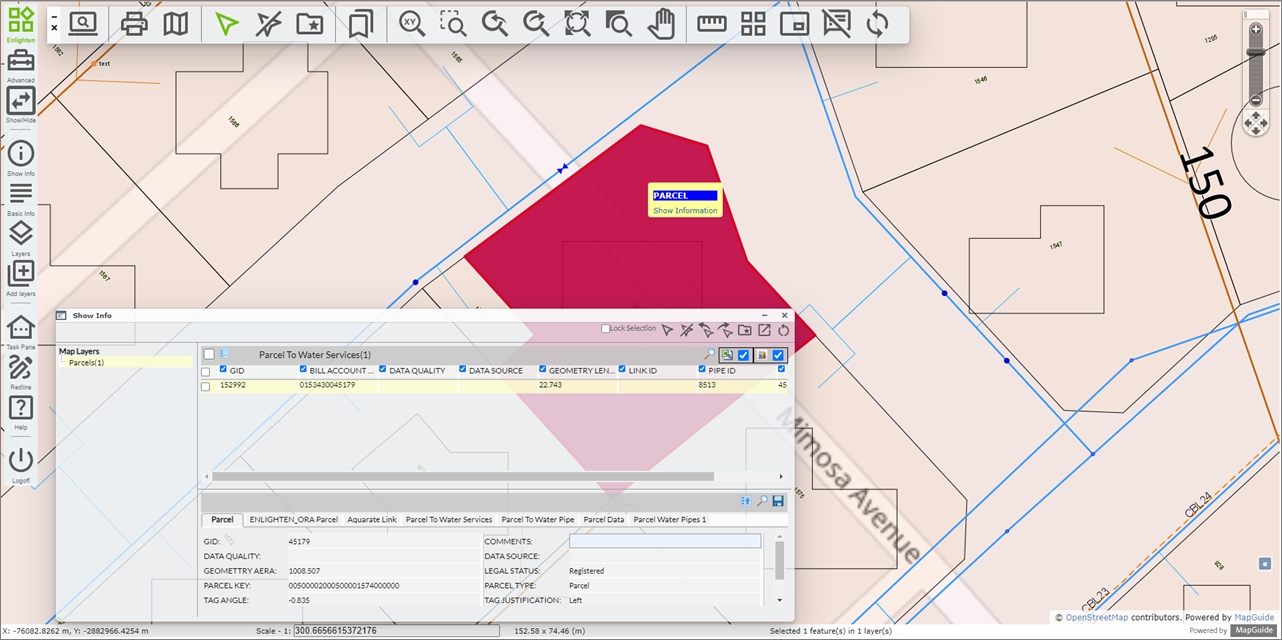Click Show Information in the parcel tooltip
The width and height of the screenshot is (1282, 640).
tap(685, 211)
